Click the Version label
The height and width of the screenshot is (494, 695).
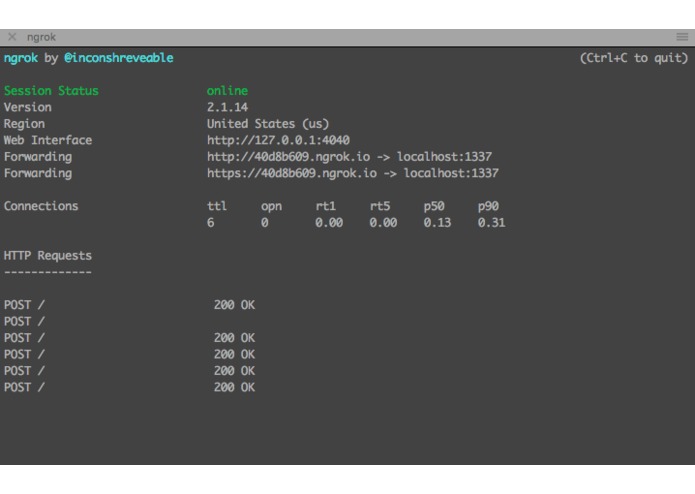click(27, 107)
